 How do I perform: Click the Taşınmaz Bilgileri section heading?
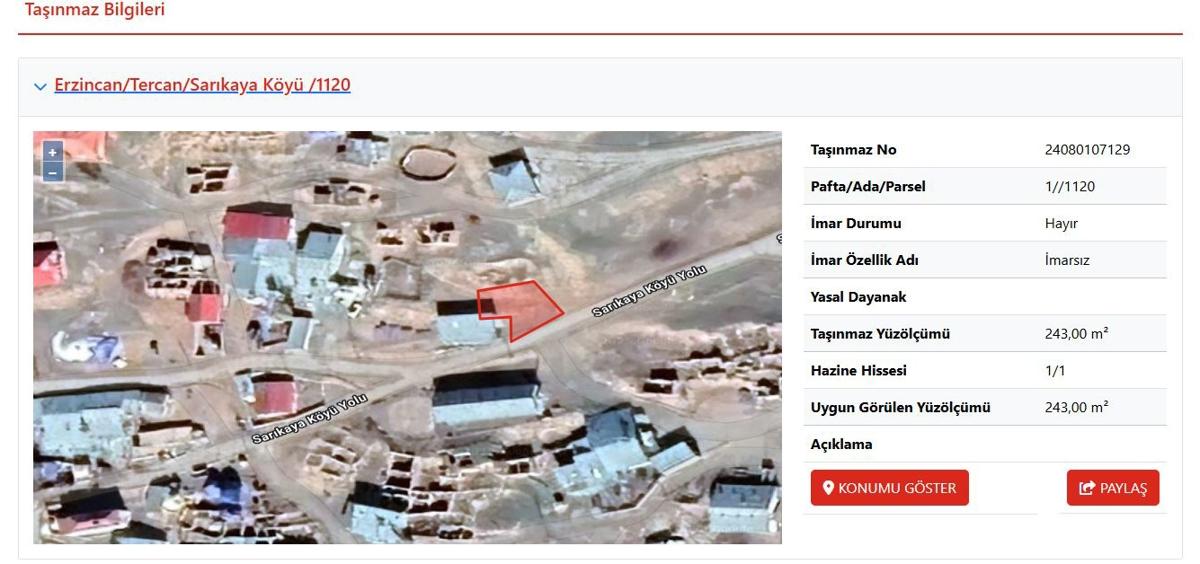pyautogui.click(x=95, y=10)
